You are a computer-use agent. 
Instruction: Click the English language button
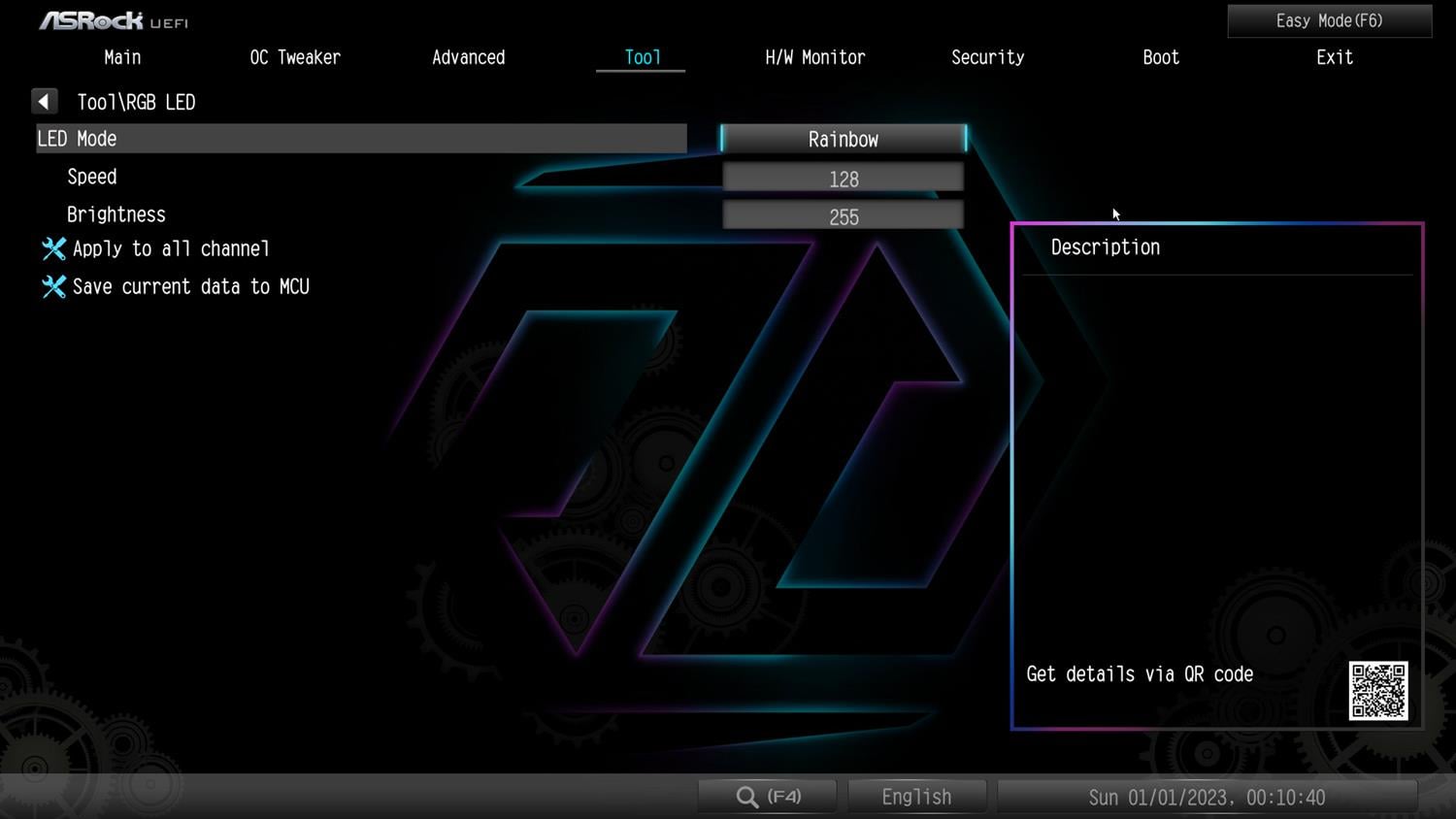(x=916, y=797)
